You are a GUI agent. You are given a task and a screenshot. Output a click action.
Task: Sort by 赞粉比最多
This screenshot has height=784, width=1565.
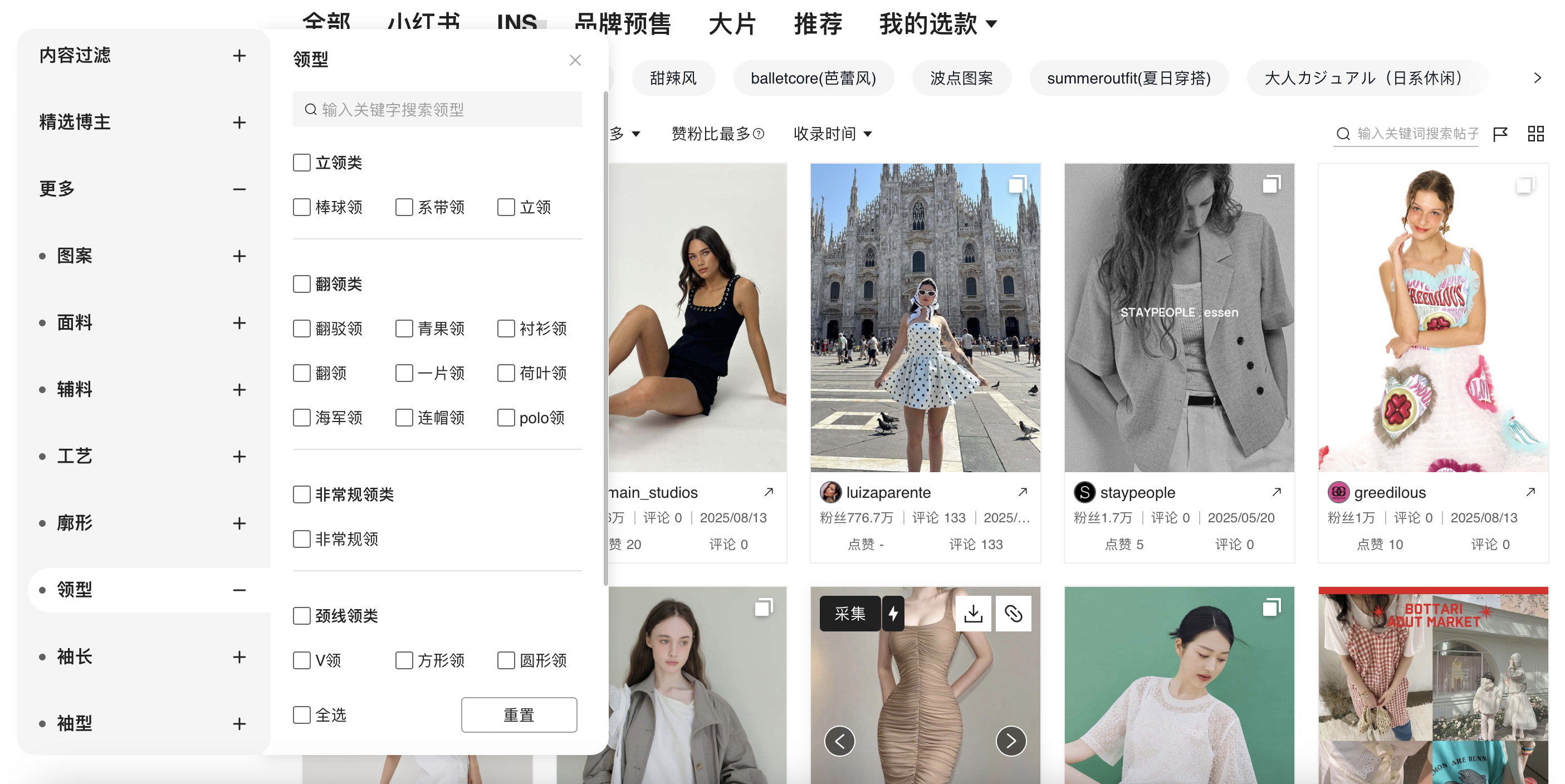711,134
